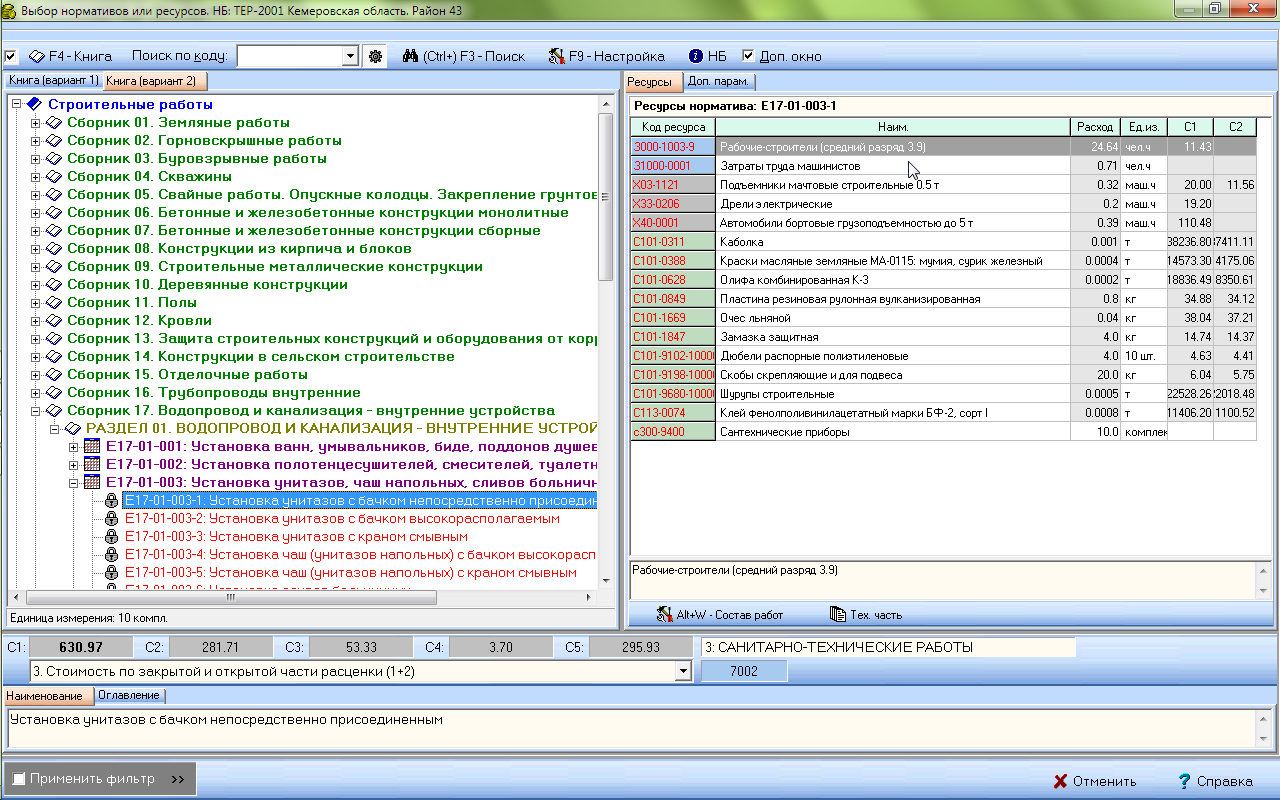Open the Поиск по коду dropdown
Image resolution: width=1280 pixels, height=800 pixels.
pyautogui.click(x=349, y=57)
